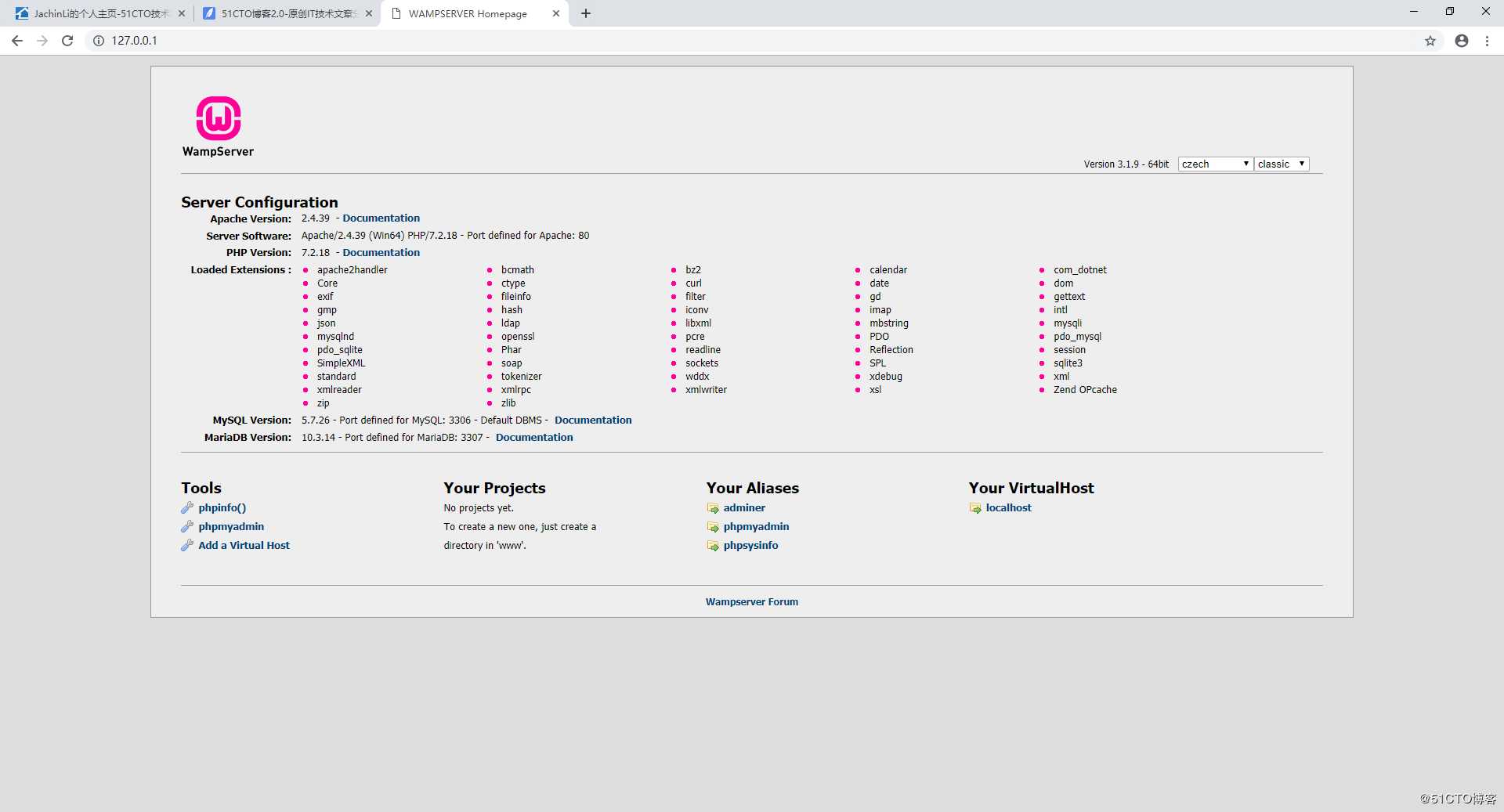Open the czech language dropdown
Image resolution: width=1504 pixels, height=812 pixels.
click(1215, 164)
